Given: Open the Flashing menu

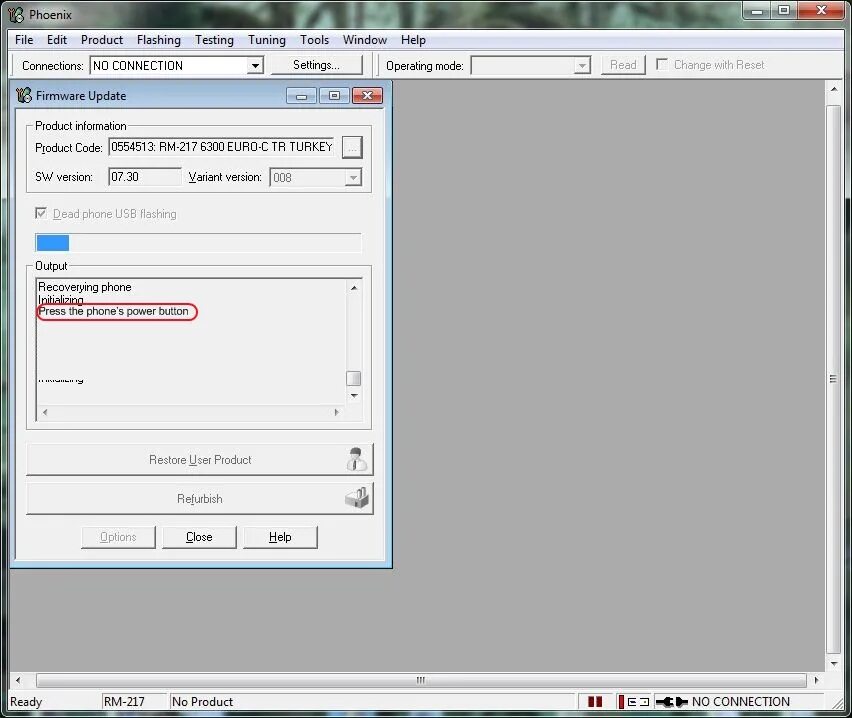Looking at the screenshot, I should click(159, 40).
